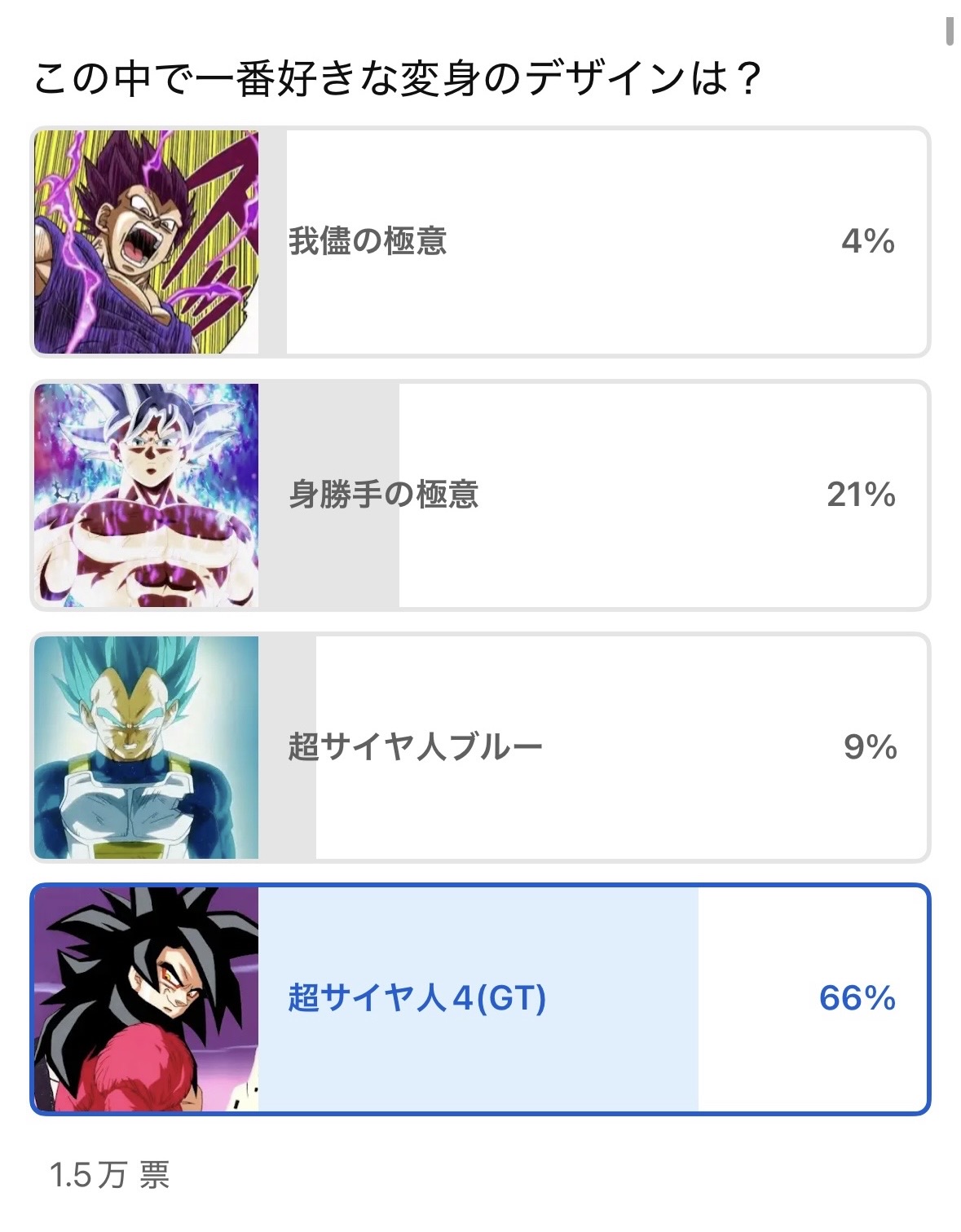Click the scrollbar handle at top right
Image resolution: width=961 pixels, height=1232 pixels.
[x=950, y=29]
